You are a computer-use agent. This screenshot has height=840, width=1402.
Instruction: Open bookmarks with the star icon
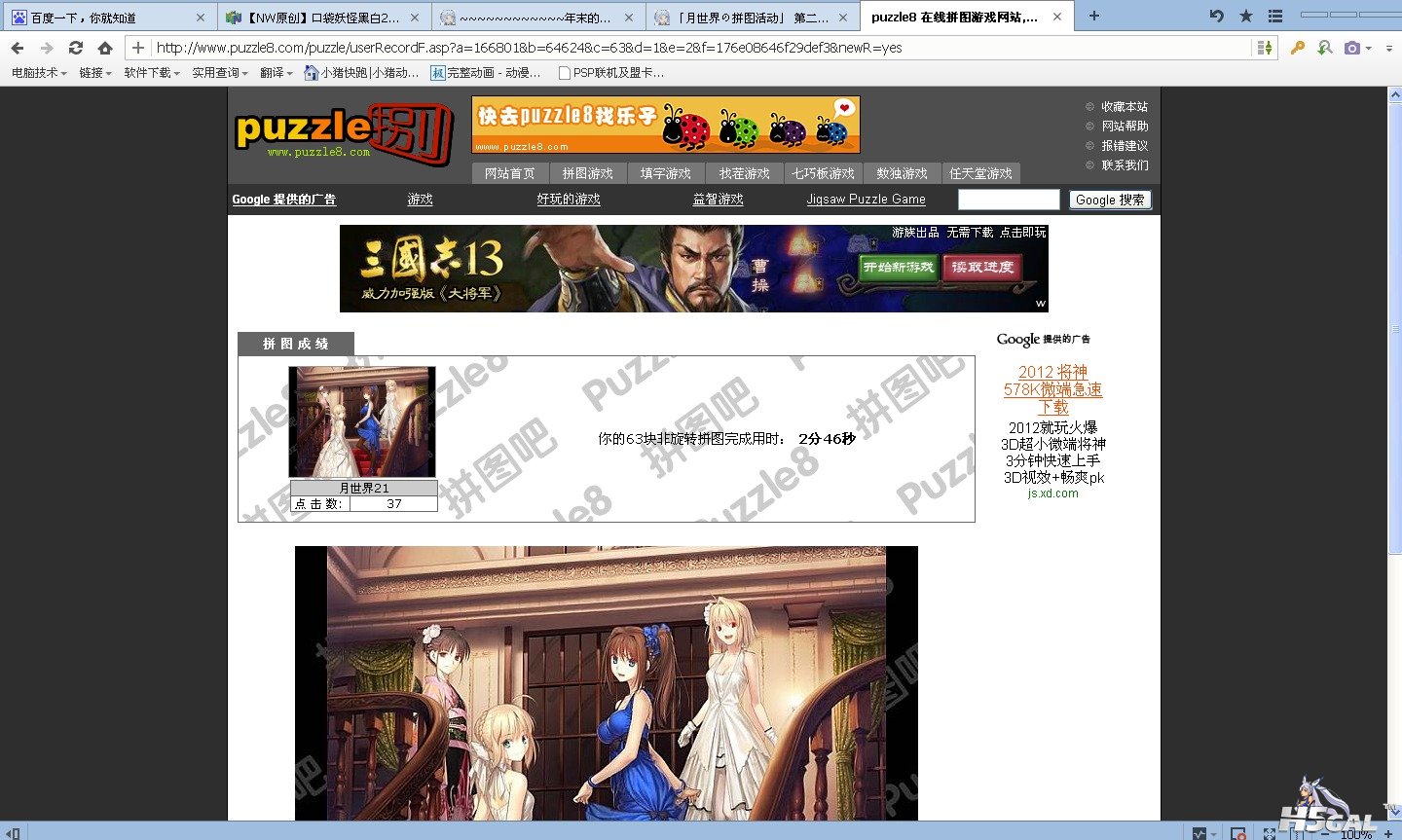point(1246,17)
